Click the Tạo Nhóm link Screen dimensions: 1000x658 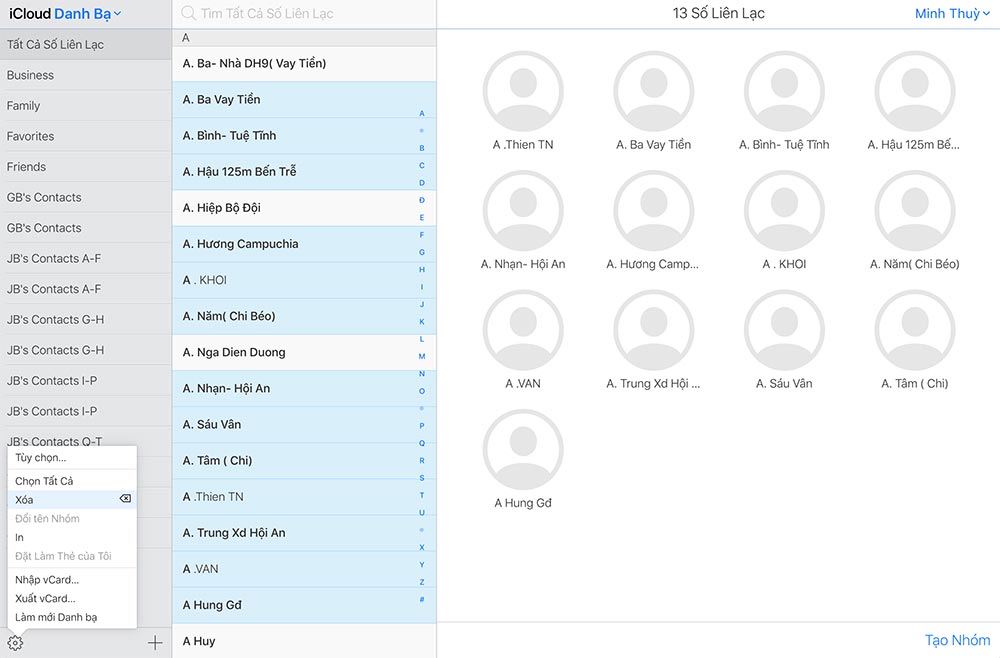[x=957, y=640]
